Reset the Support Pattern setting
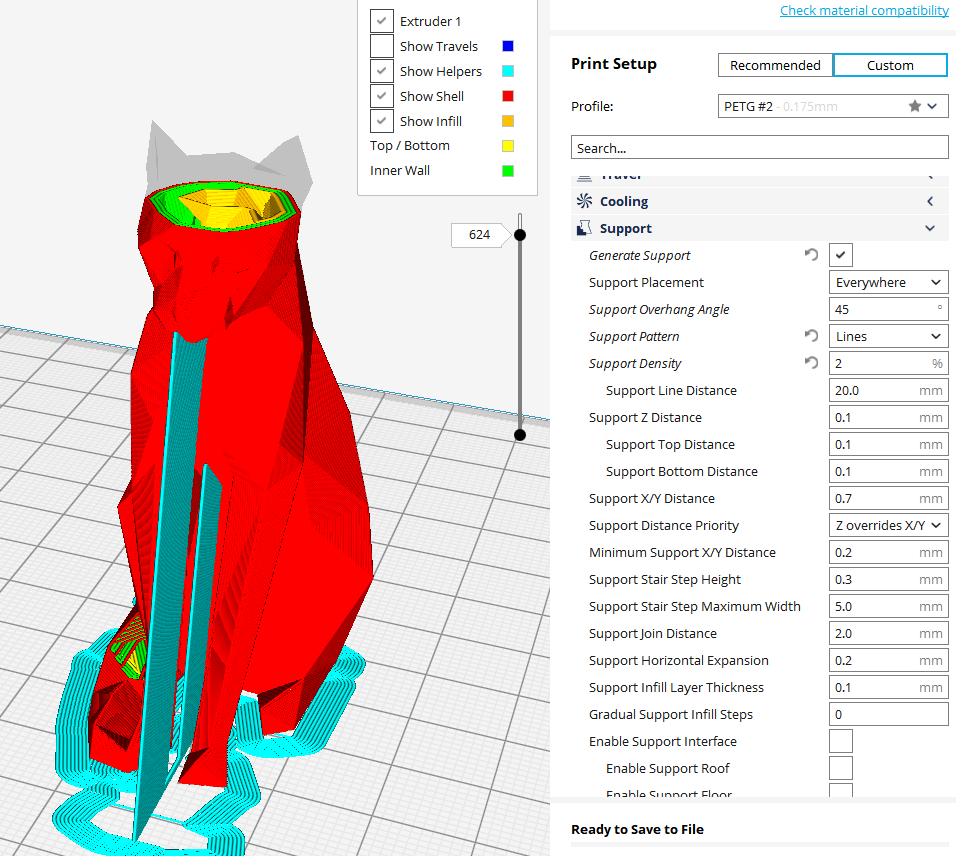The image size is (956, 856). [x=812, y=336]
